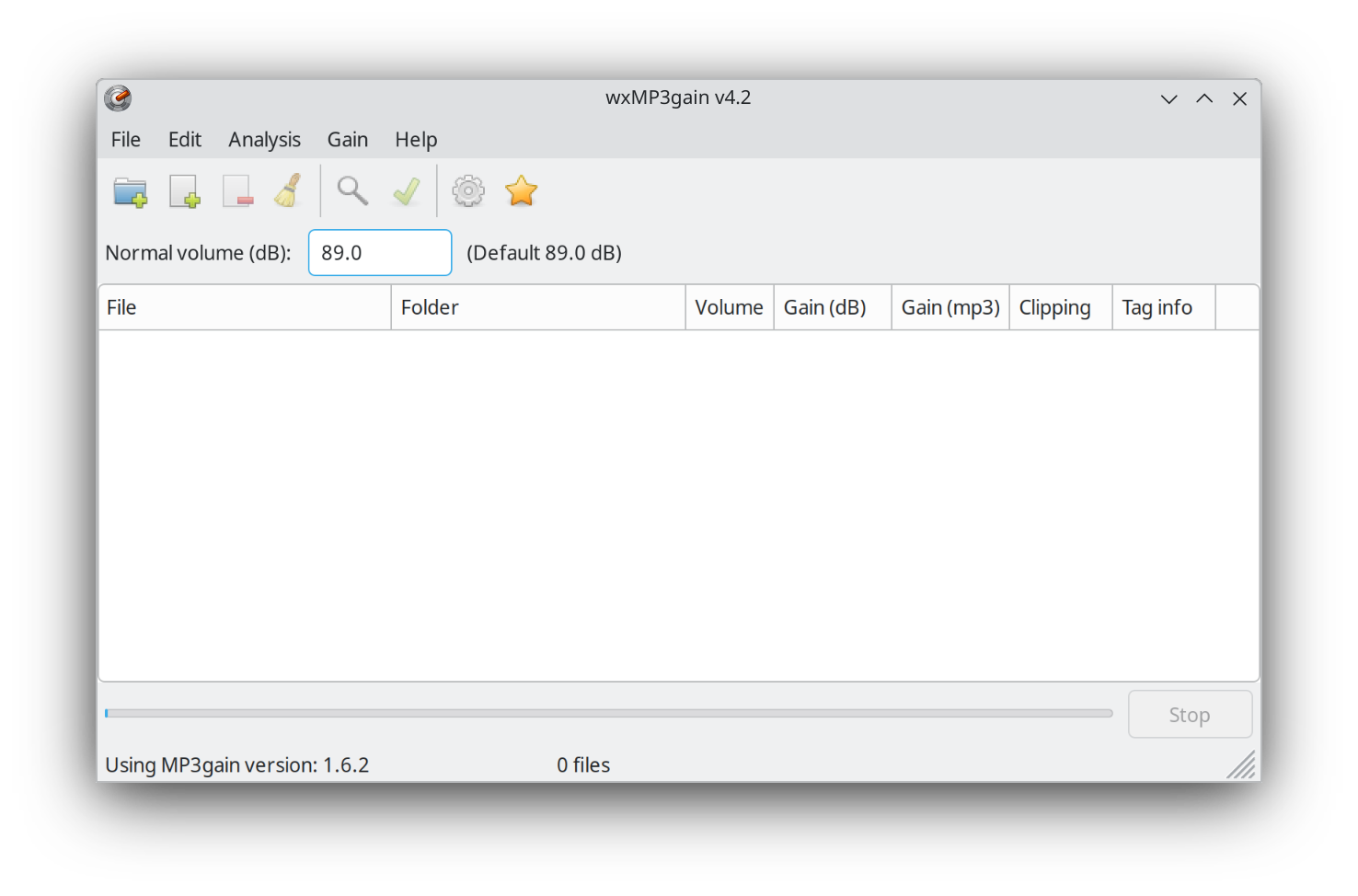Click the yellow star toolbar icon

coord(521,191)
